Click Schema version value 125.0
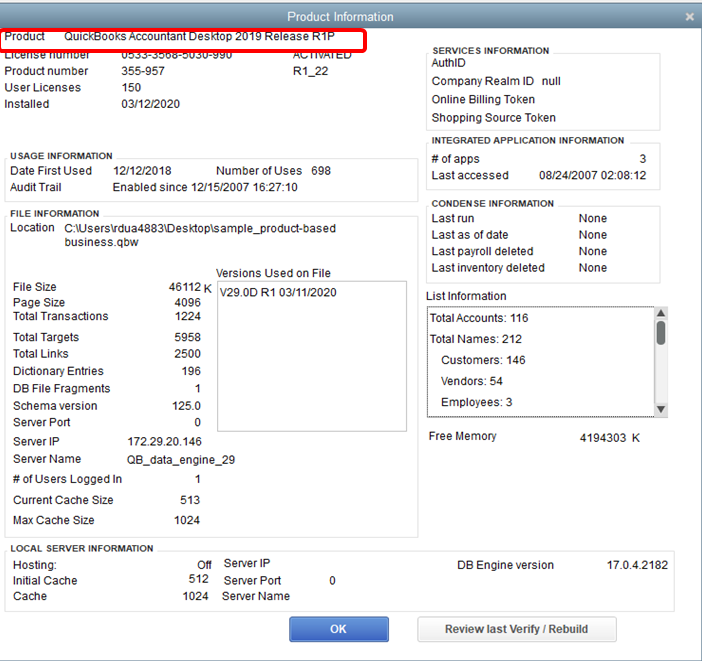702x661 pixels. (x=186, y=406)
